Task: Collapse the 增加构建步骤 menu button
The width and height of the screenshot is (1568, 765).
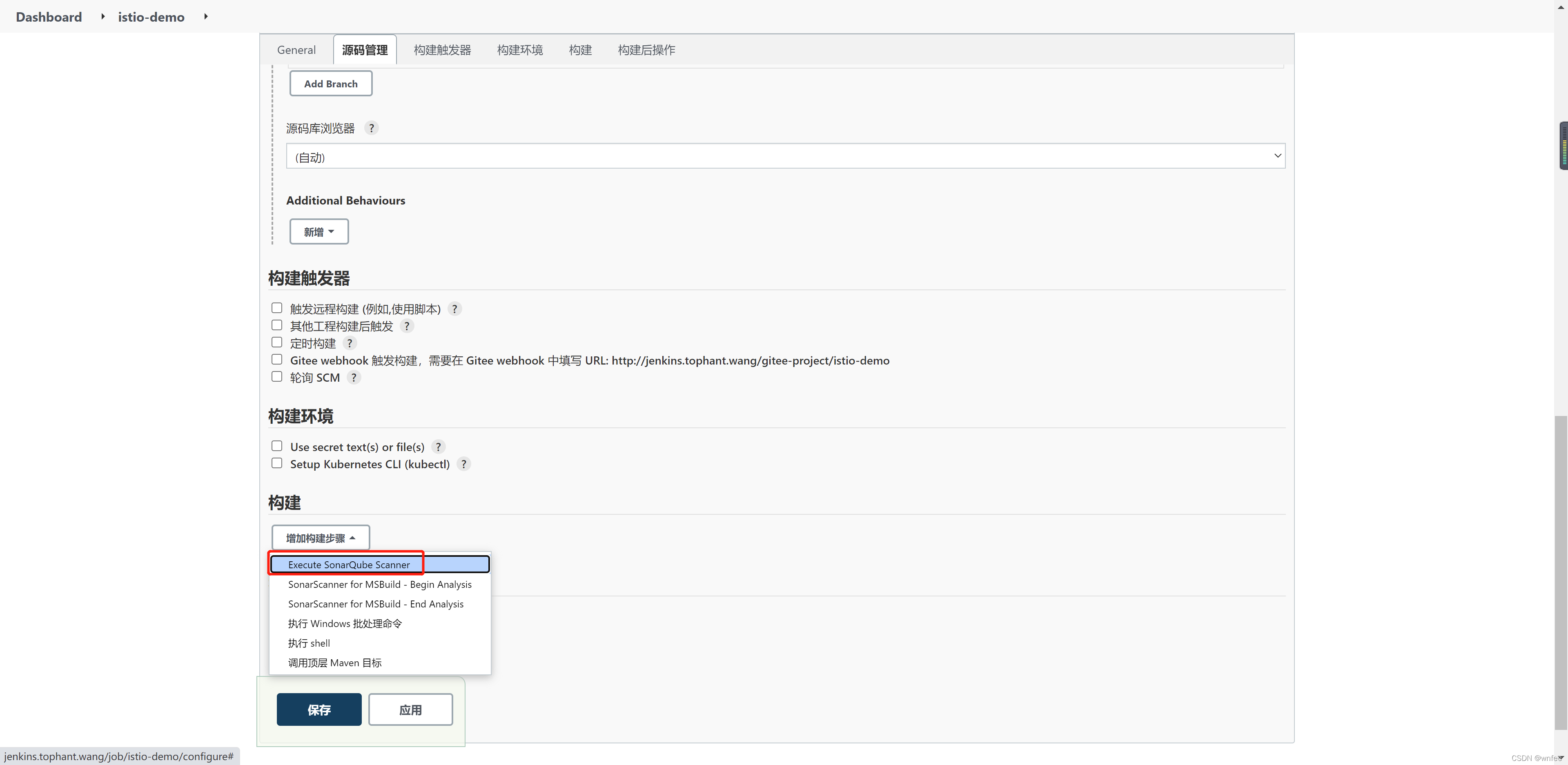Action: [320, 538]
